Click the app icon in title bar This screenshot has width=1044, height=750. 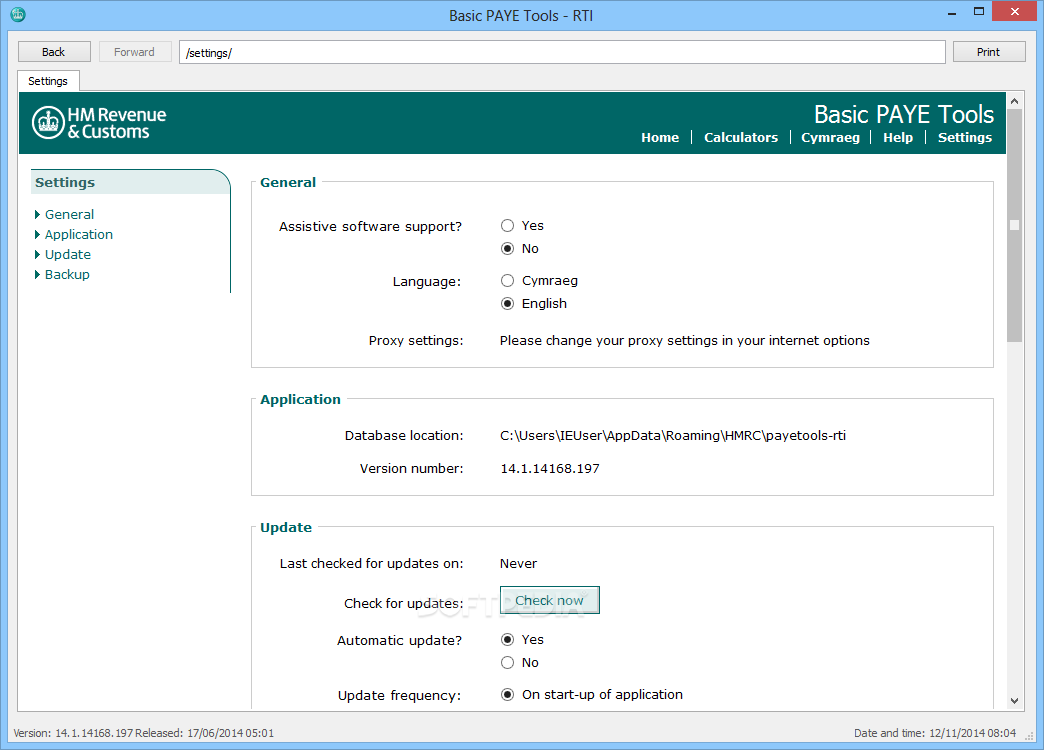pyautogui.click(x=18, y=14)
